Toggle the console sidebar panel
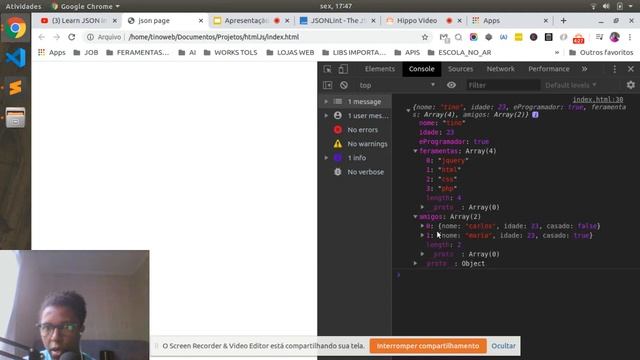The image size is (640, 360). pyautogui.click(x=327, y=85)
